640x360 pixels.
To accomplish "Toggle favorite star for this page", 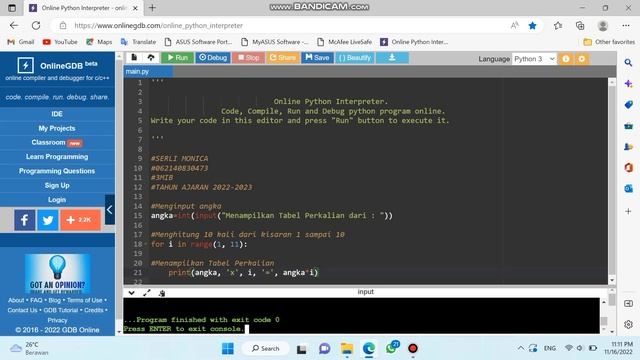I will 532,26.
